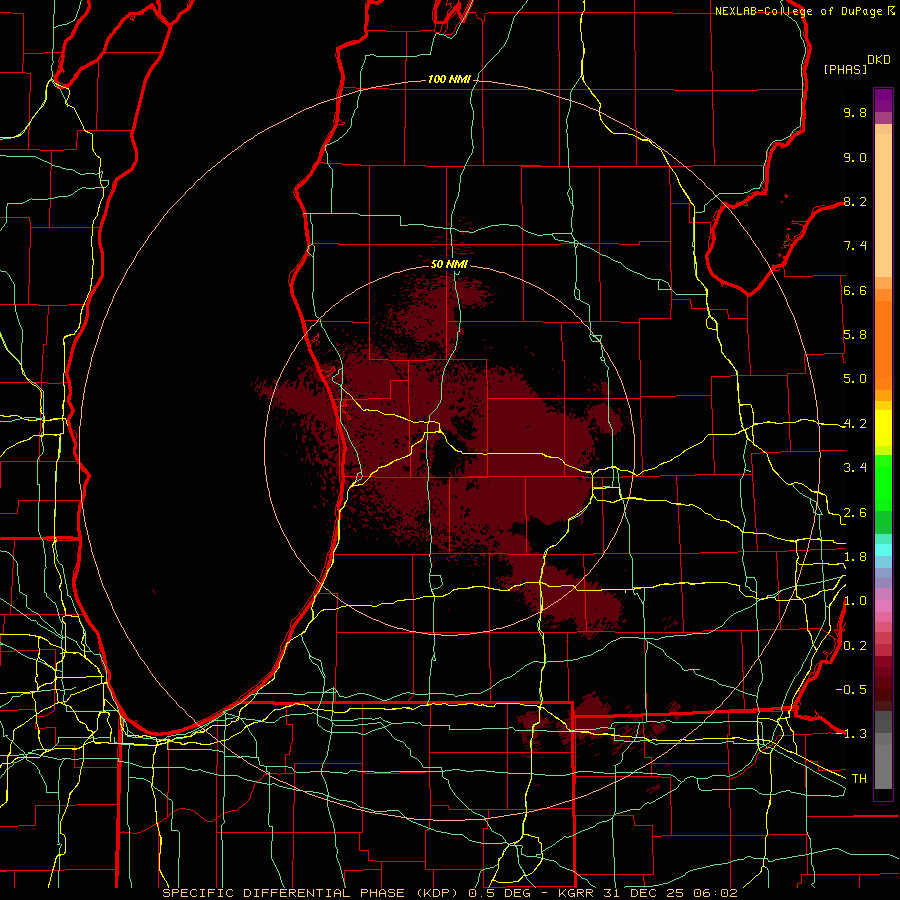Image resolution: width=900 pixels, height=900 pixels.
Task: Click the 4.2 value on the legend
Action: tap(855, 424)
